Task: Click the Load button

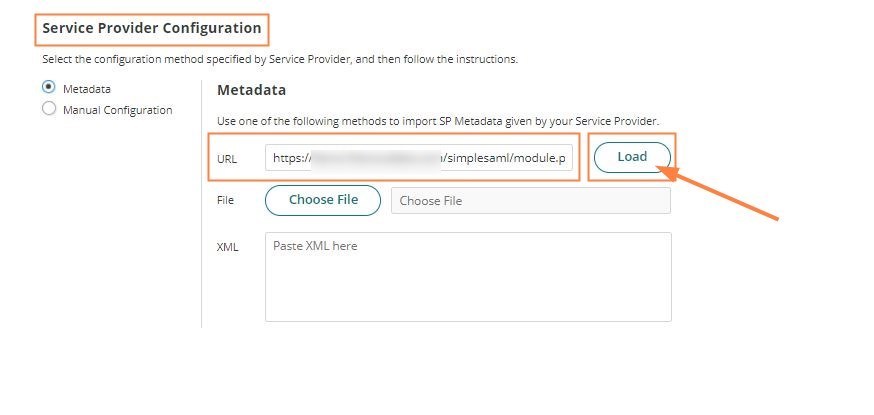Action: pyautogui.click(x=632, y=157)
